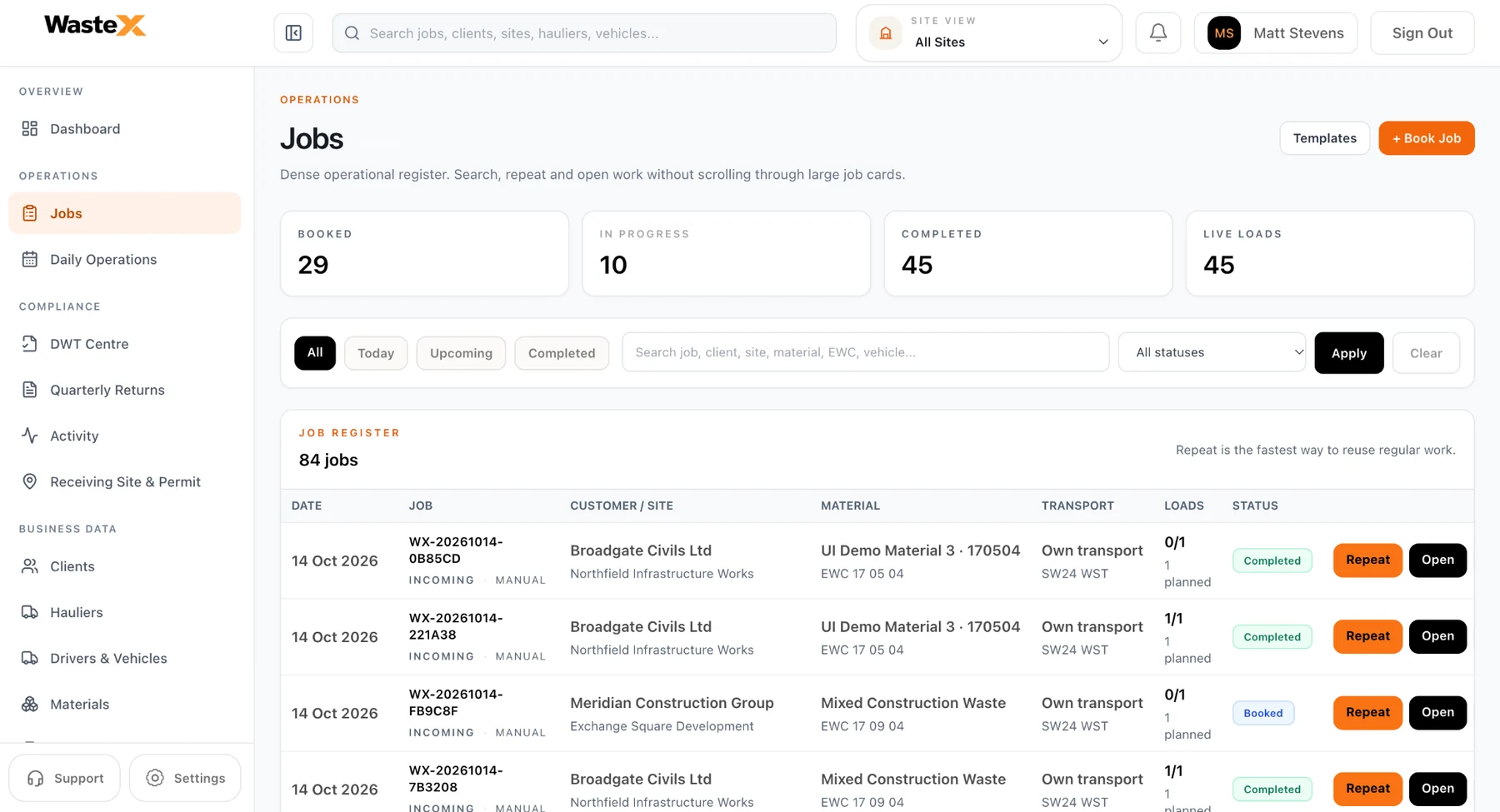1500x812 pixels.
Task: Expand the All Sites site view dropdown
Action: pos(989,33)
